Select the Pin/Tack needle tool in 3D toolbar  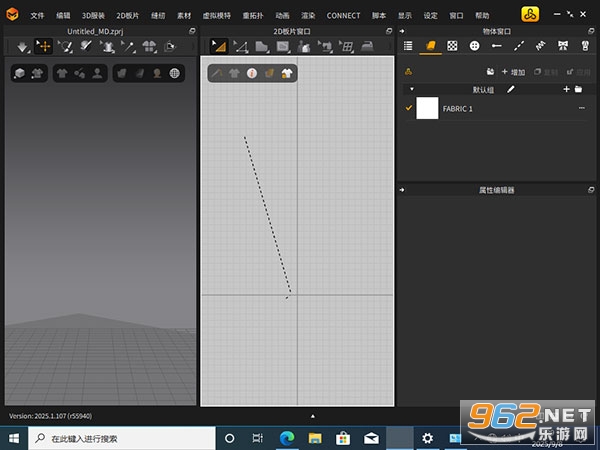[x=128, y=47]
